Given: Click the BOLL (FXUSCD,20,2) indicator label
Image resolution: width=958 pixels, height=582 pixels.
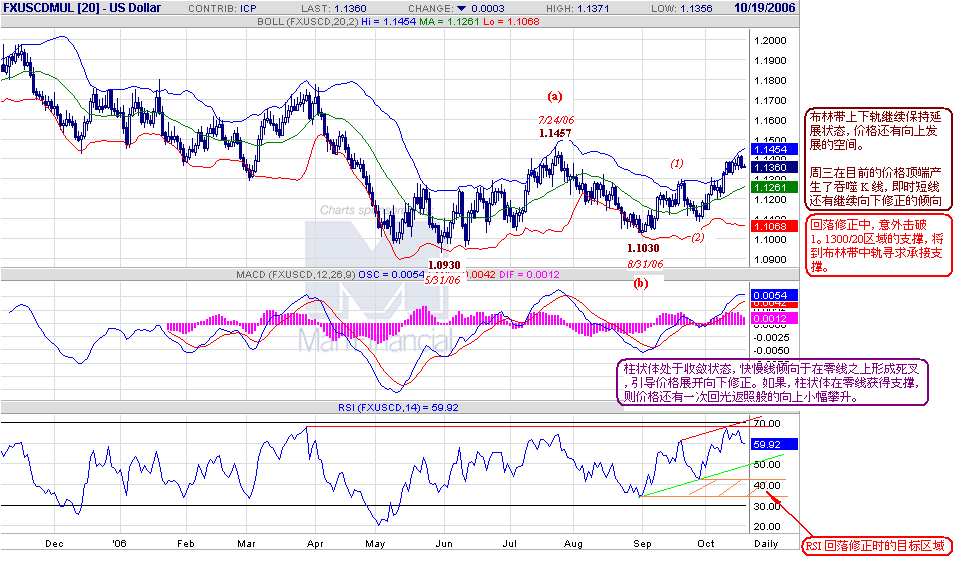Looking at the screenshot, I should [307, 21].
